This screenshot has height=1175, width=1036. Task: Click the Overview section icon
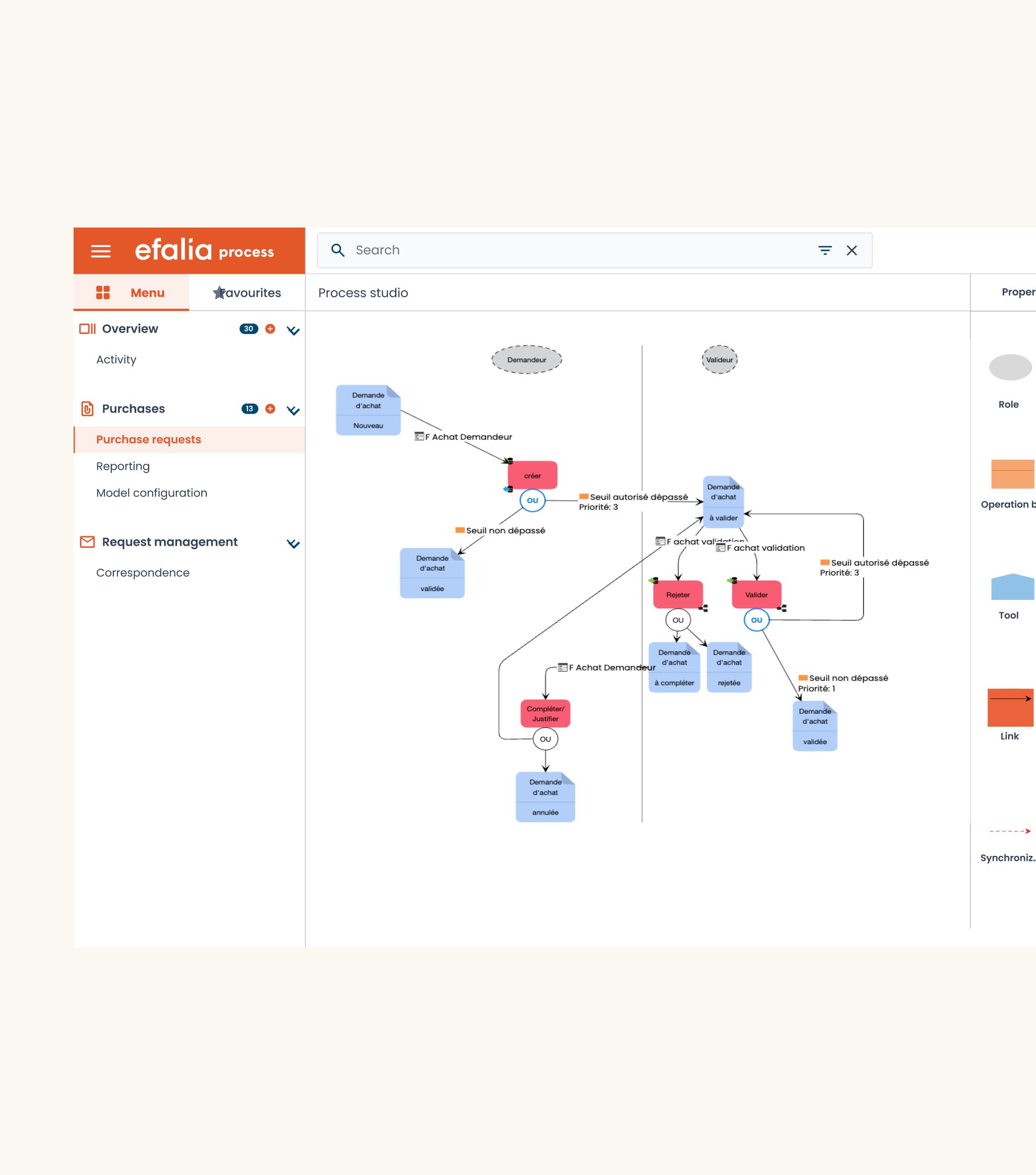point(87,329)
